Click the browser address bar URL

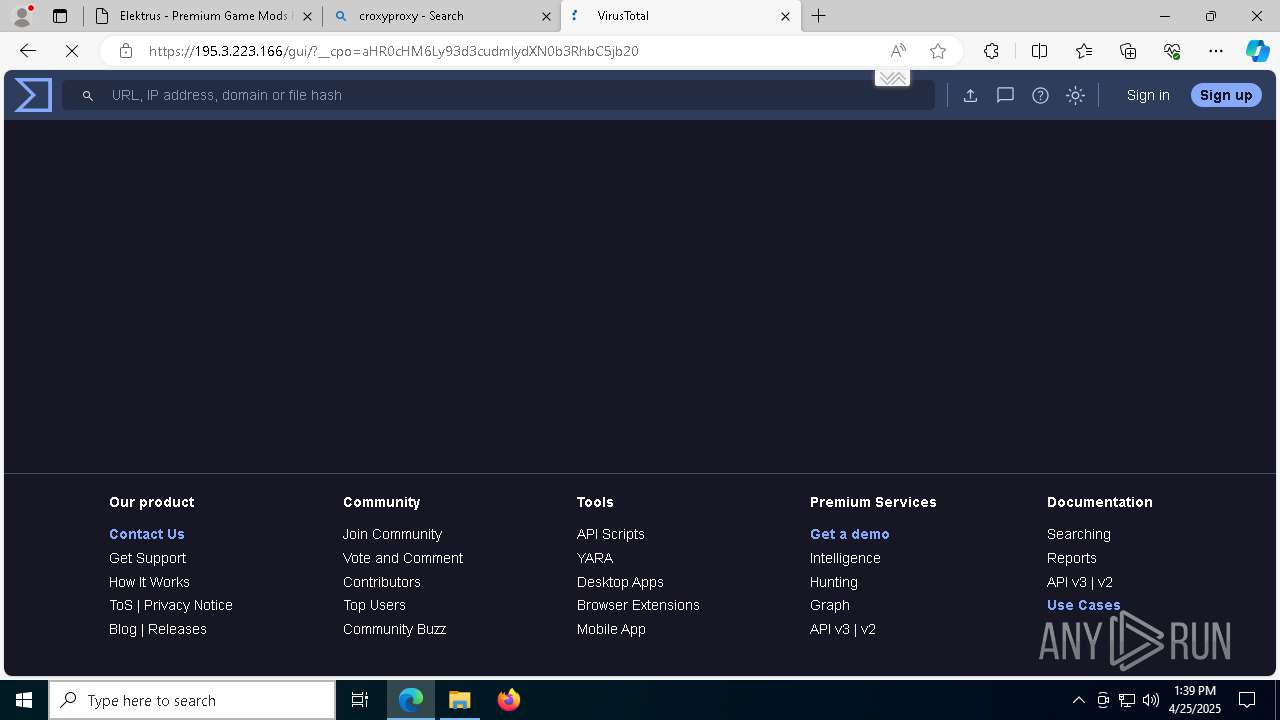[x=394, y=51]
